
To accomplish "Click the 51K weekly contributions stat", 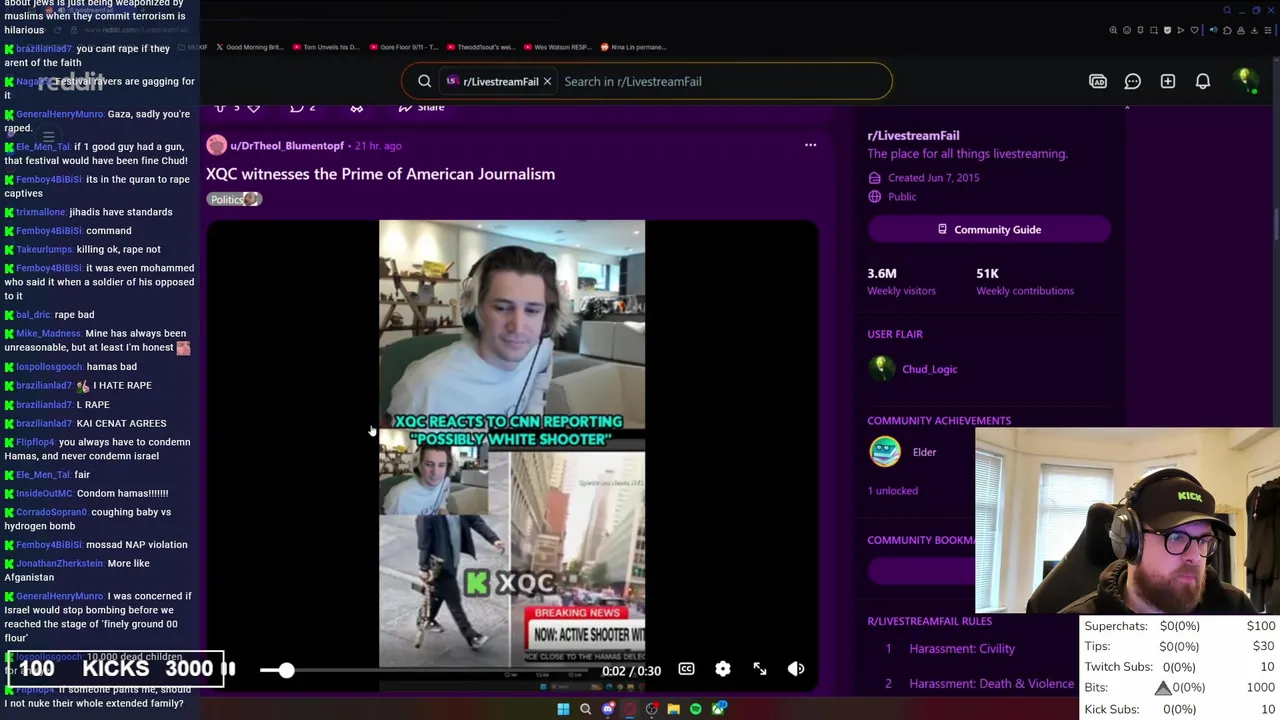I will tap(1025, 281).
